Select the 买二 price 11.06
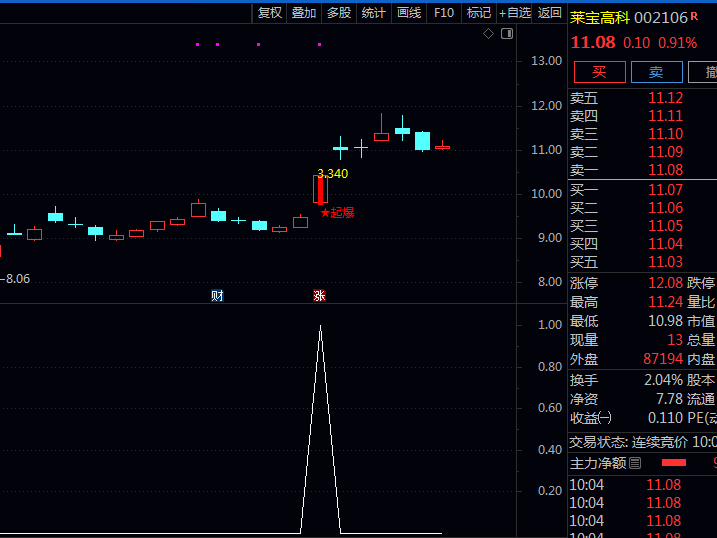This screenshot has height=538, width=717. (665, 208)
